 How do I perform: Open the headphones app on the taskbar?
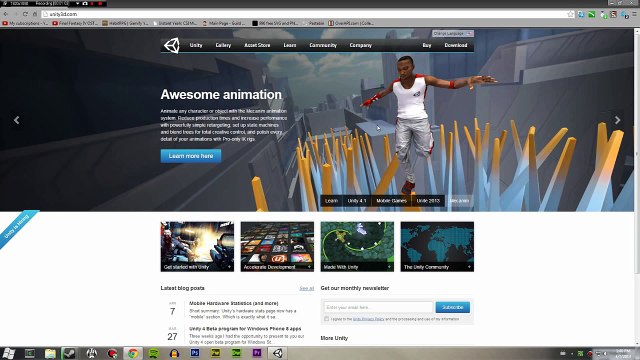coord(174,353)
